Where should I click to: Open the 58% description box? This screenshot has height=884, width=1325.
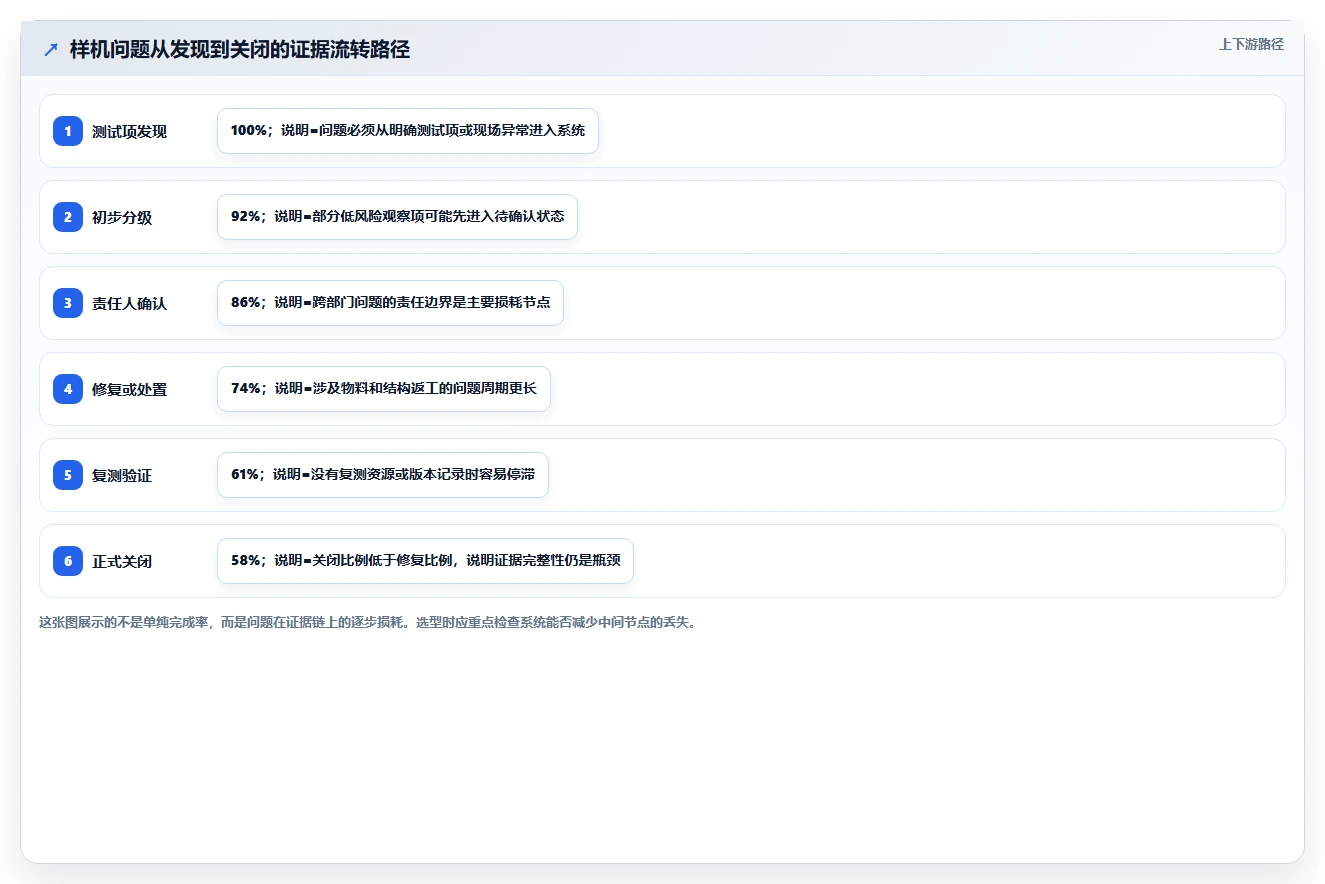coord(425,561)
